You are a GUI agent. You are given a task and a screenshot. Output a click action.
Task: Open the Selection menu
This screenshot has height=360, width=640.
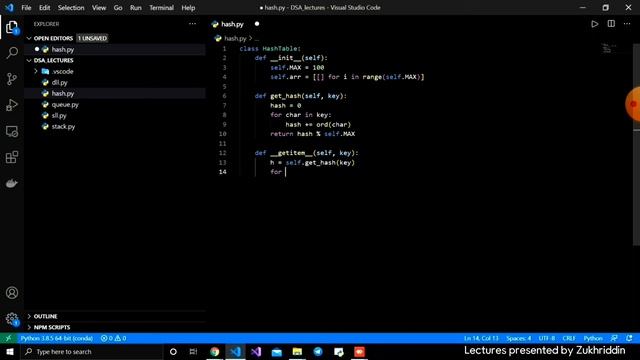tap(71, 8)
